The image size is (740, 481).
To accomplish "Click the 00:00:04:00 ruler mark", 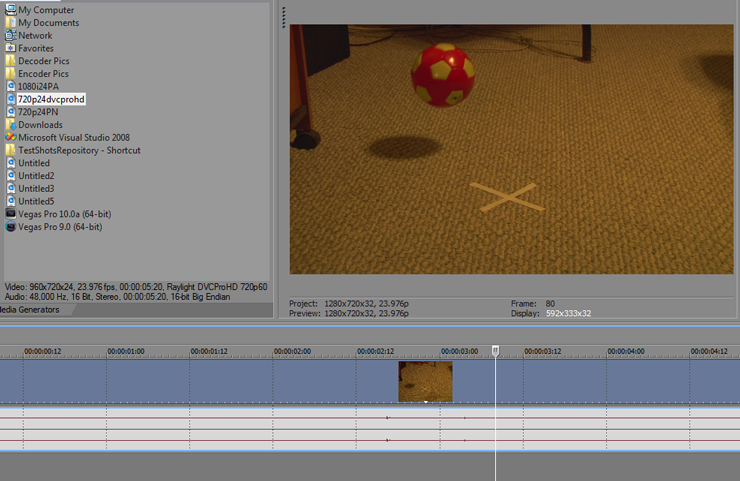I will tap(626, 351).
